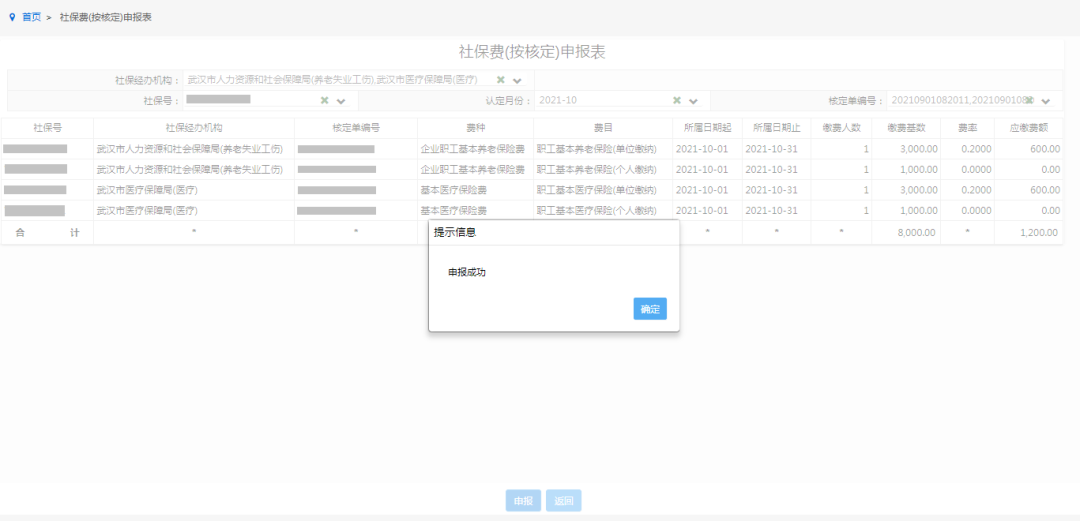Viewport: 1080px width, 521px height.
Task: Click 600.00 in the 职工基本医疗保险(单位缴纳) row
Action: (x=1046, y=190)
